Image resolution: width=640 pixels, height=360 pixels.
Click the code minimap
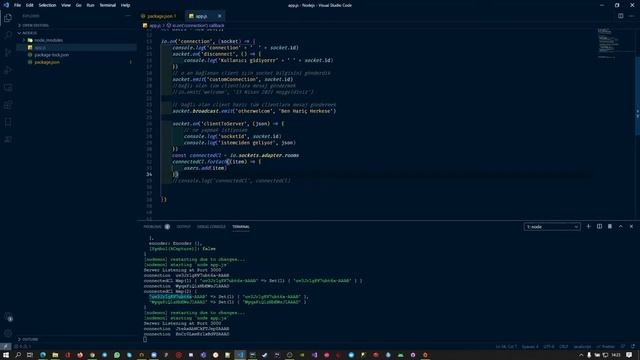pyautogui.click(x=608, y=43)
